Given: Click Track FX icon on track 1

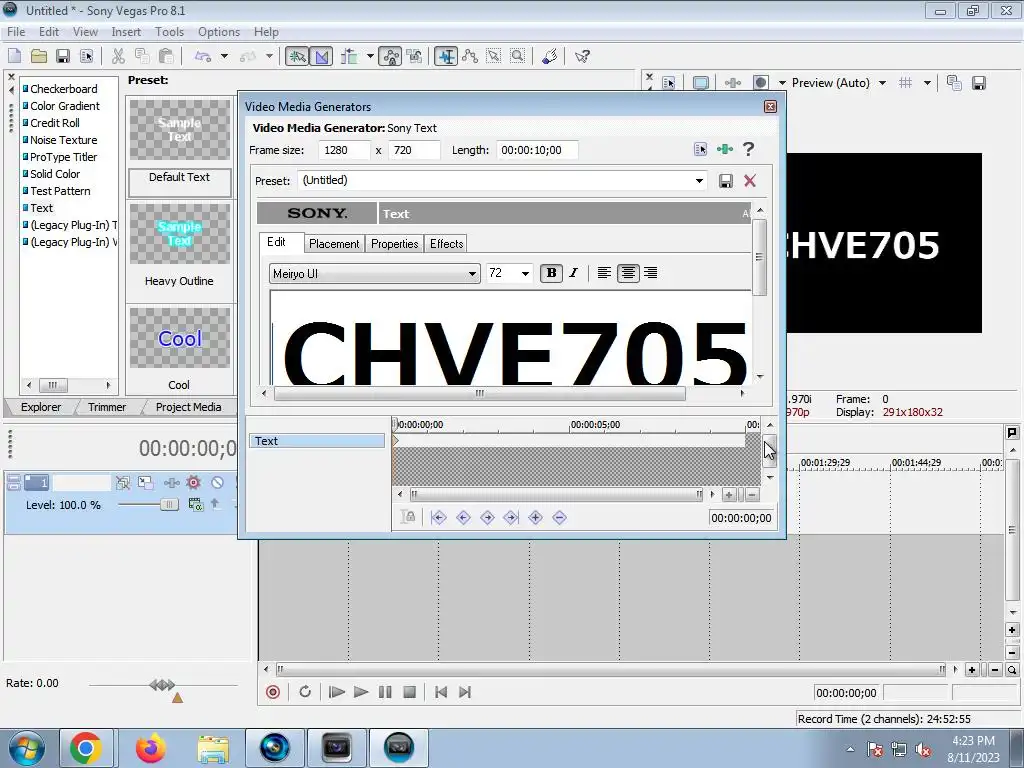Looking at the screenshot, I should [x=172, y=483].
